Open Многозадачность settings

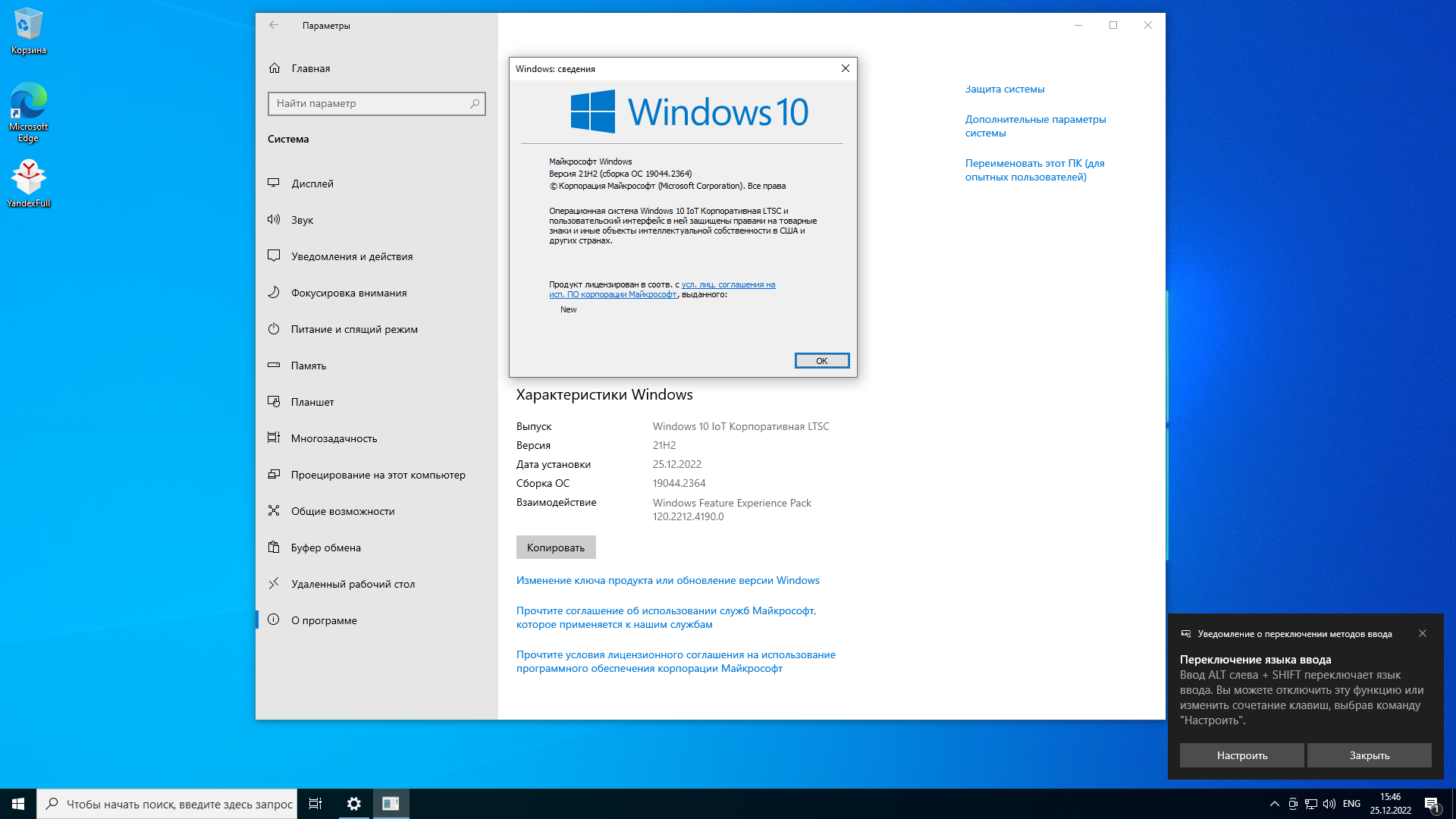pyautogui.click(x=334, y=438)
